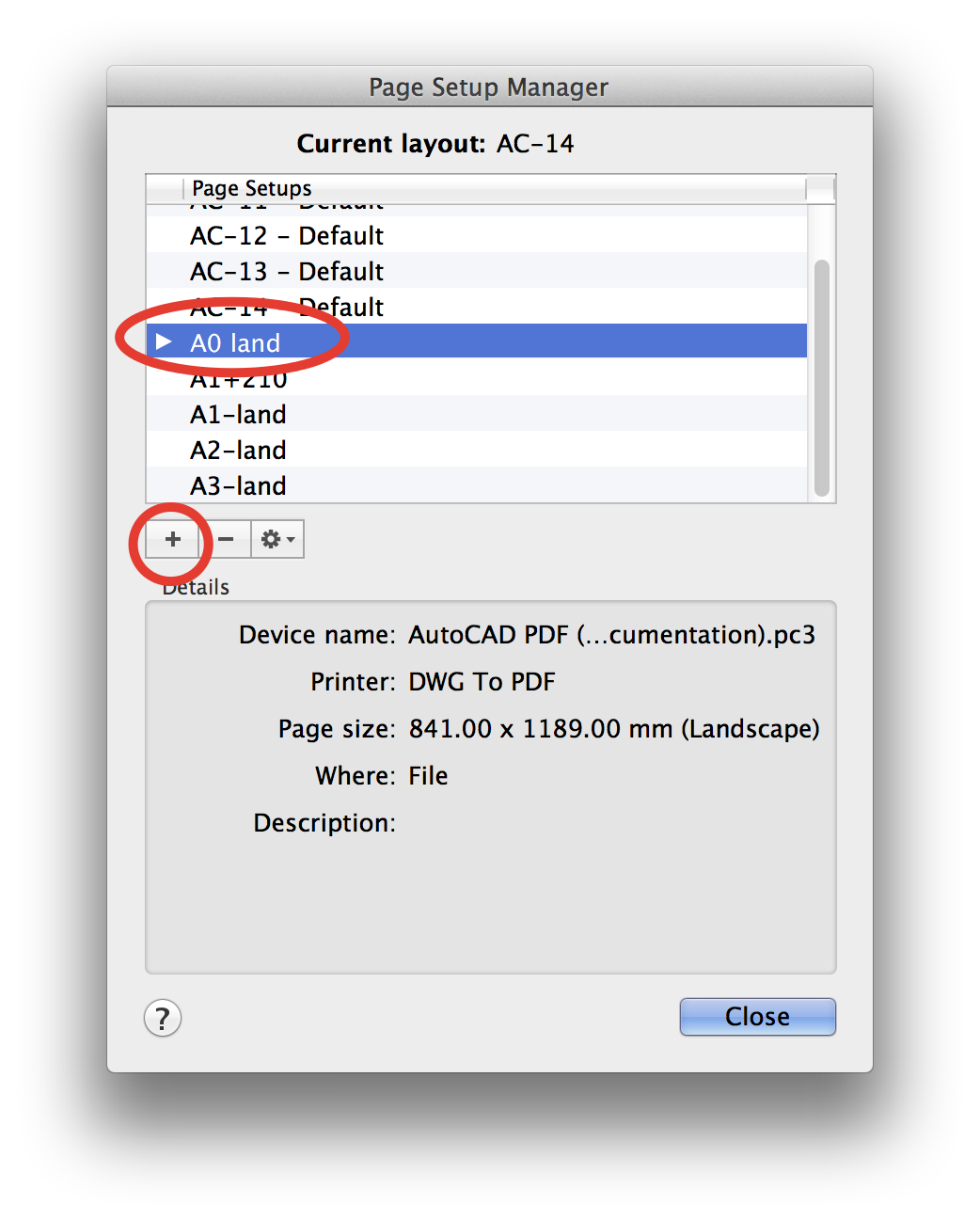
Task: Click the plus icon to add a page setup
Action: [172, 539]
